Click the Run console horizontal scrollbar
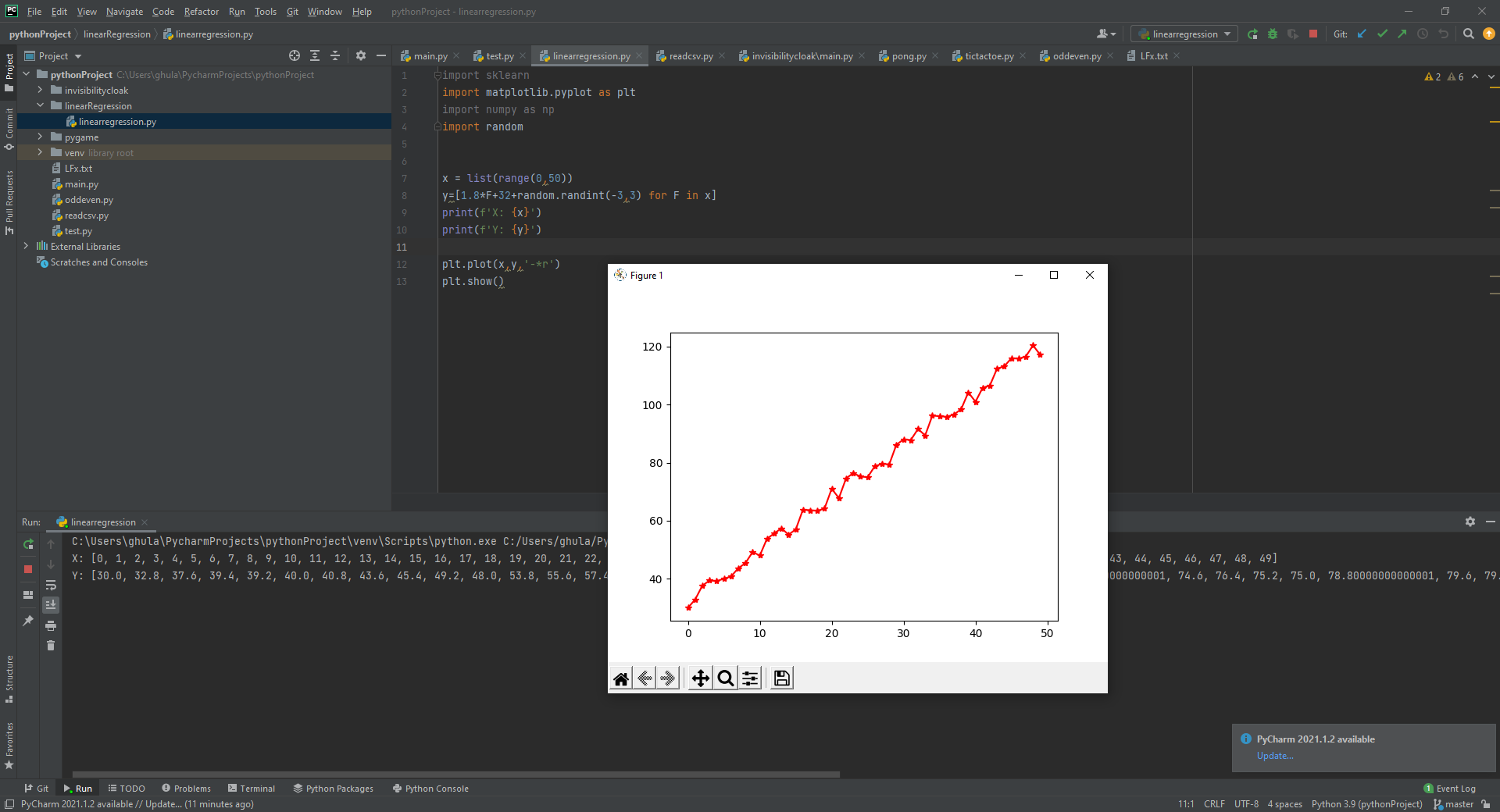The image size is (1500, 812). [455, 775]
